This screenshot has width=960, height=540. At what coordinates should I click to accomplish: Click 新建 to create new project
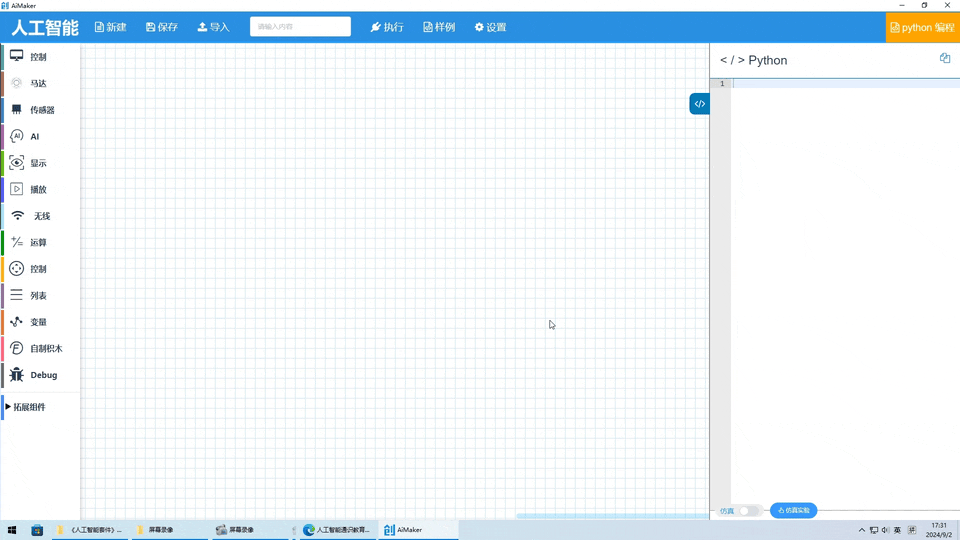tap(110, 27)
